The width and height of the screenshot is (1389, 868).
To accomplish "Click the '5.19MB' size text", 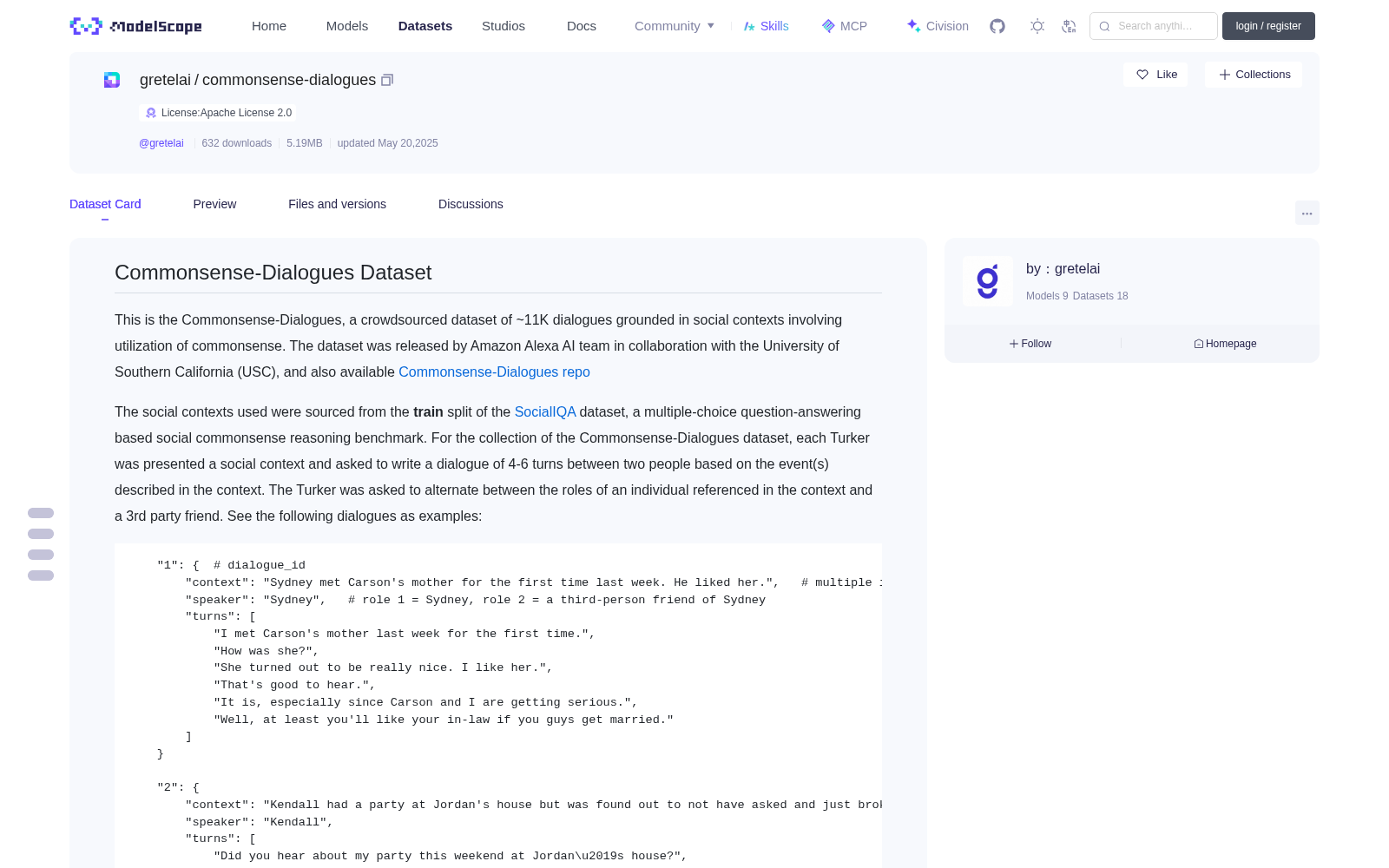I will (305, 143).
